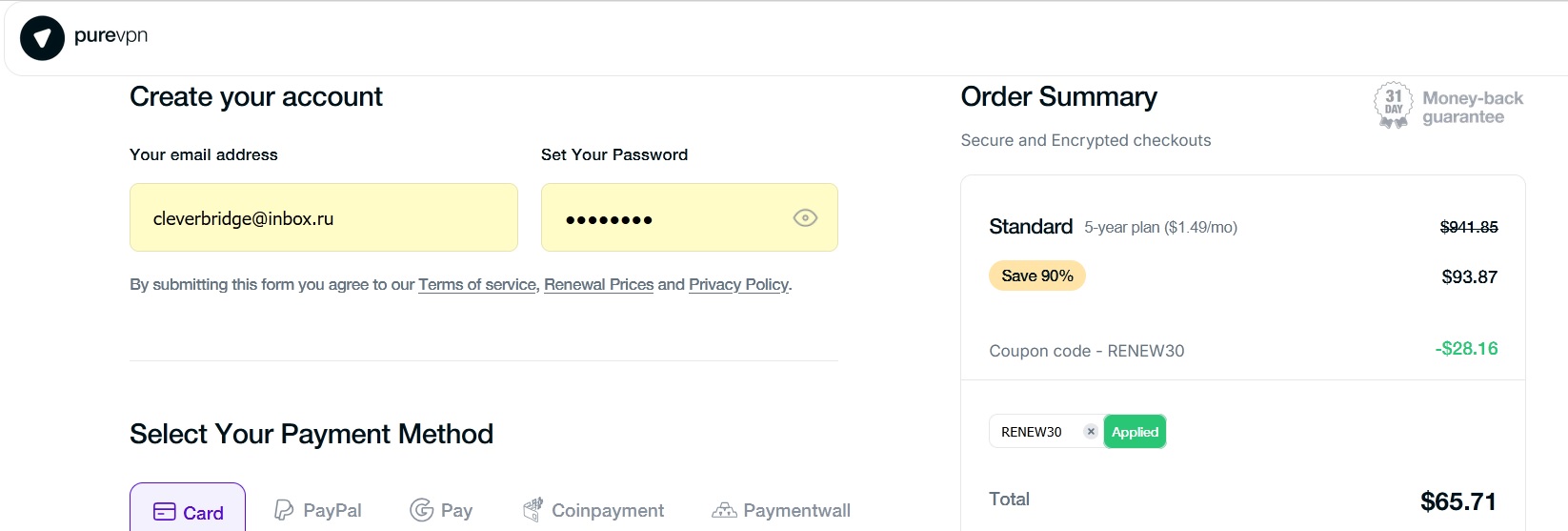This screenshot has height=531, width=1568.
Task: Click the RENEW30 coupon code input
Action: click(x=1034, y=432)
